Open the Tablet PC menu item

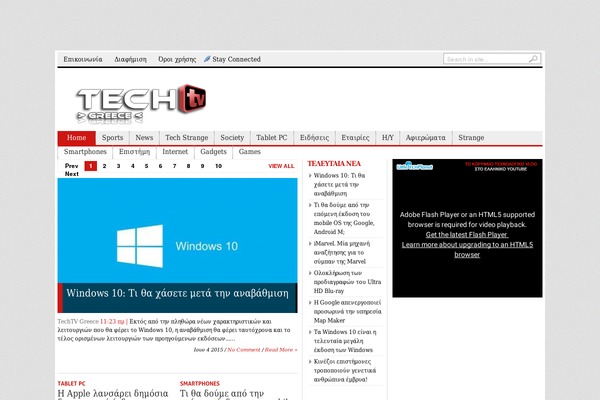click(x=272, y=138)
